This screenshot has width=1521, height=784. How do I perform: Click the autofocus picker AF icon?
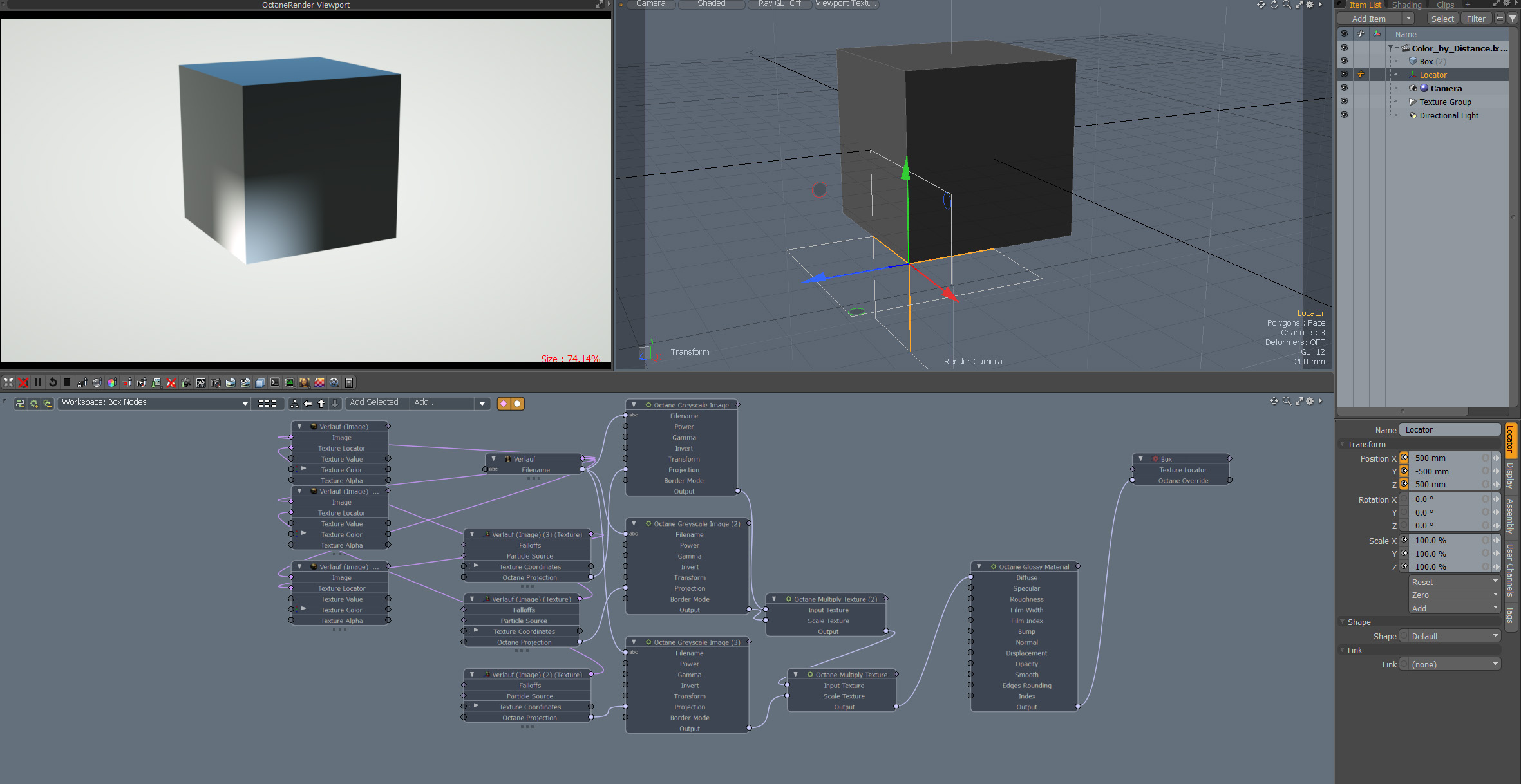(x=82, y=382)
